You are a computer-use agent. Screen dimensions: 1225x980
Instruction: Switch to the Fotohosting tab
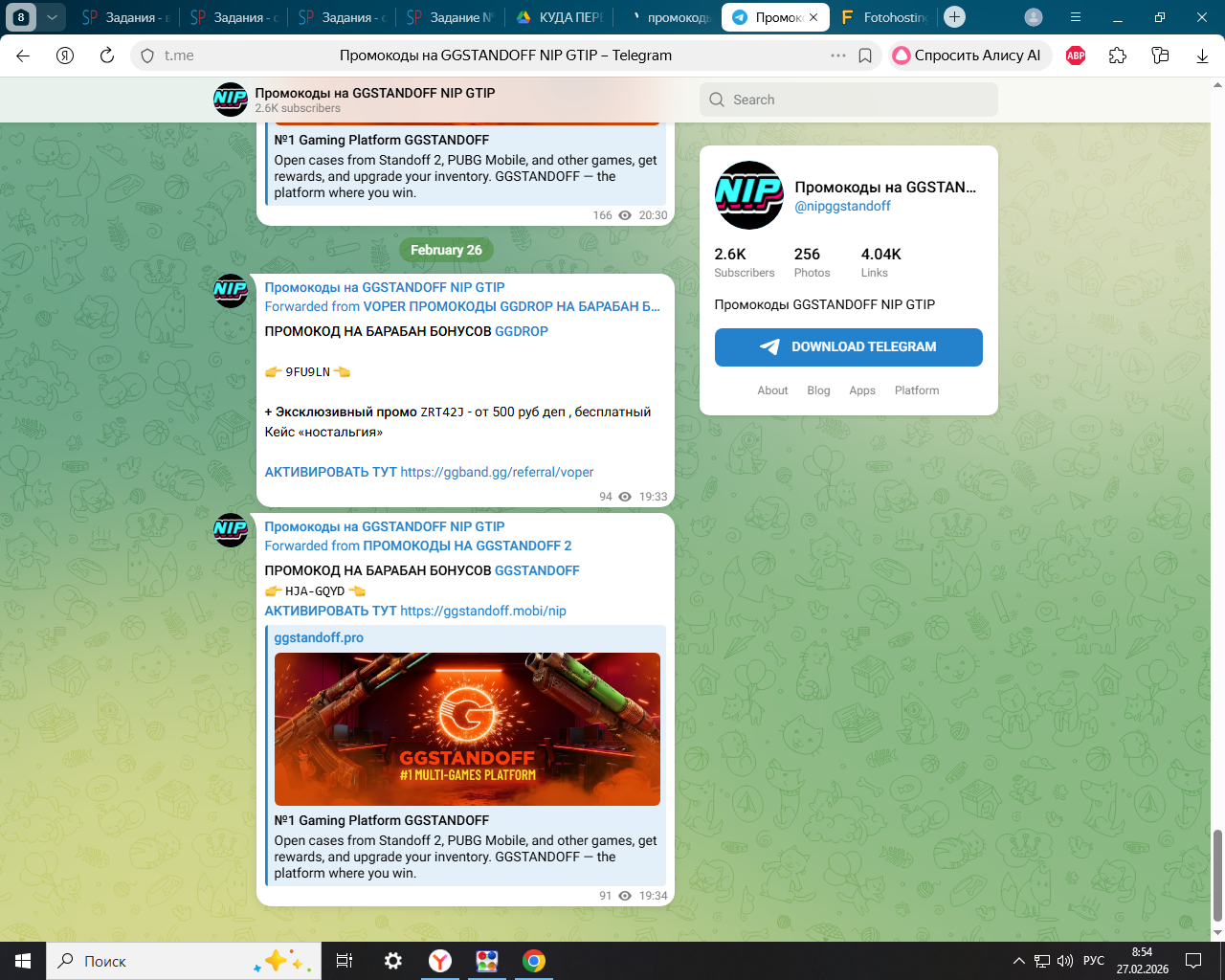pos(884,17)
